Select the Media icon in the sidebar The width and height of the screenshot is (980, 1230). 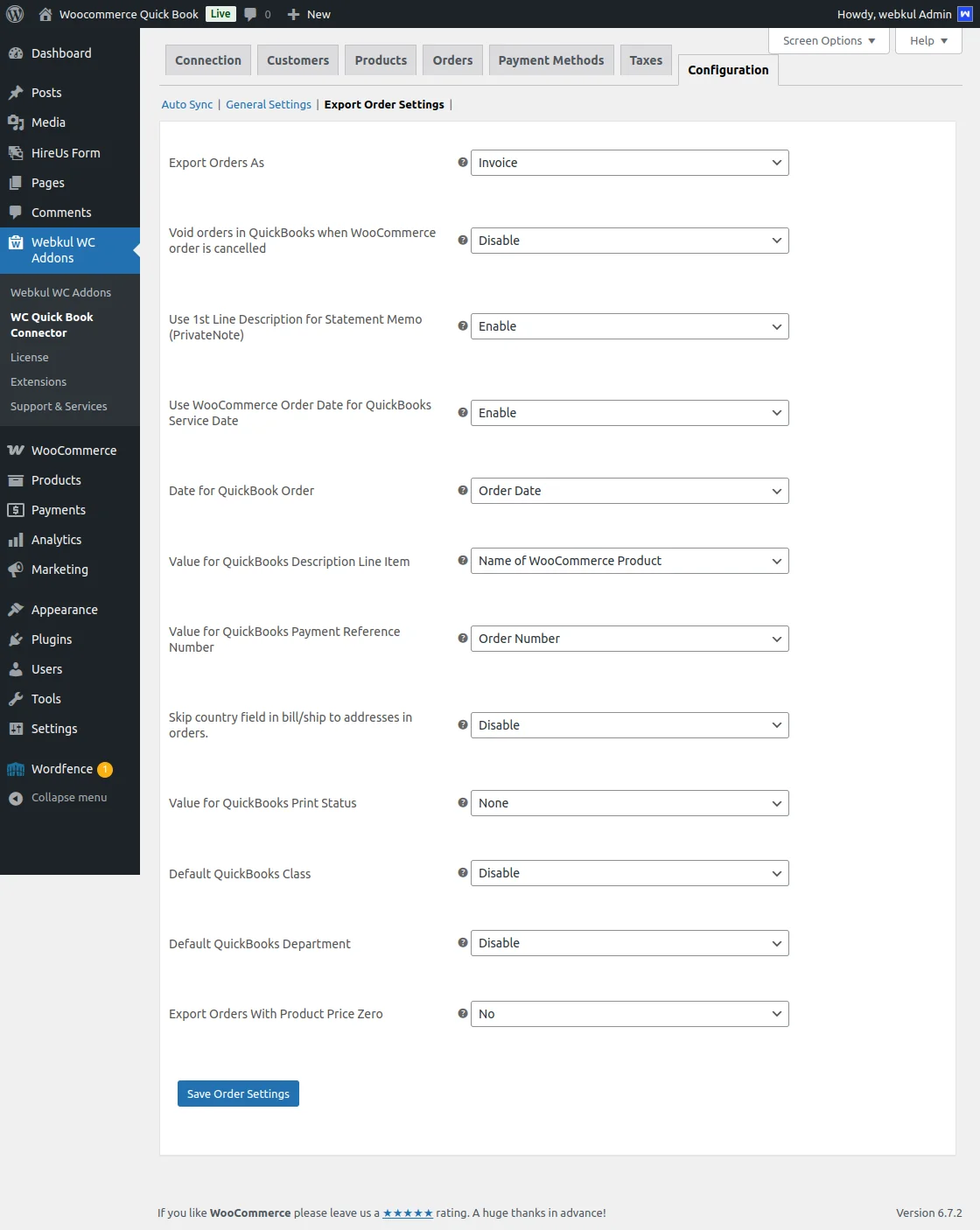pyautogui.click(x=17, y=122)
